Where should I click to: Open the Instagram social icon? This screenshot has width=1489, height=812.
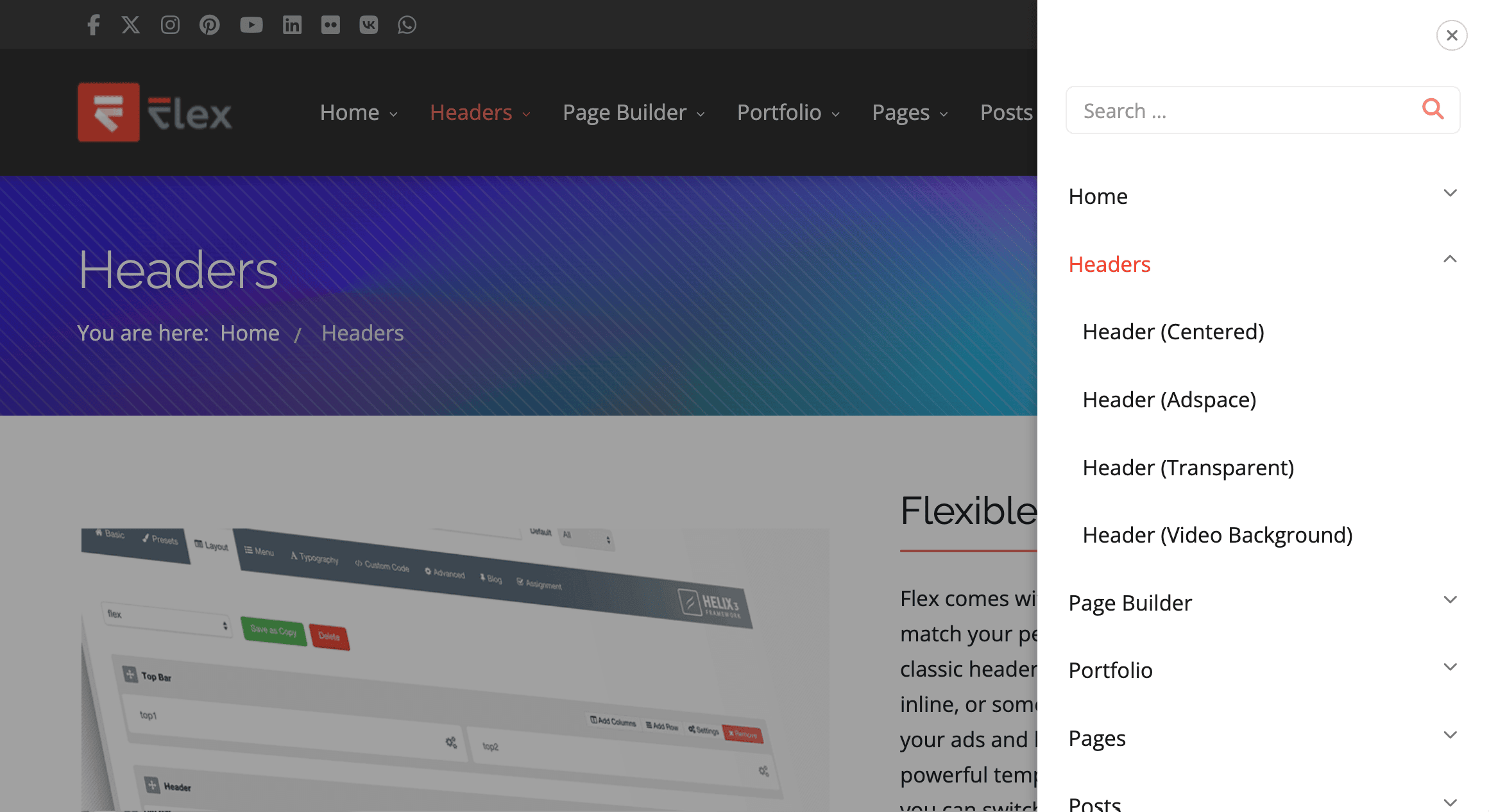coord(169,24)
